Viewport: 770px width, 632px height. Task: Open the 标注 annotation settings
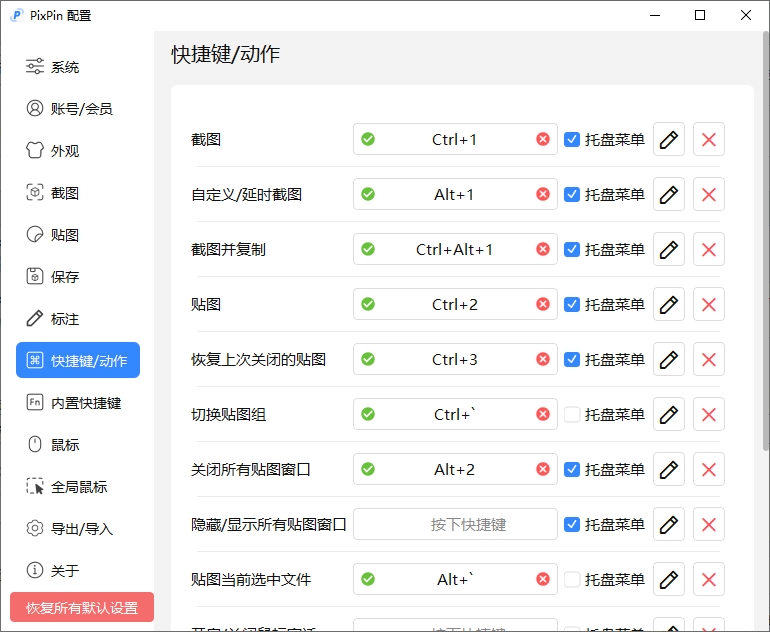pyautogui.click(x=78, y=319)
